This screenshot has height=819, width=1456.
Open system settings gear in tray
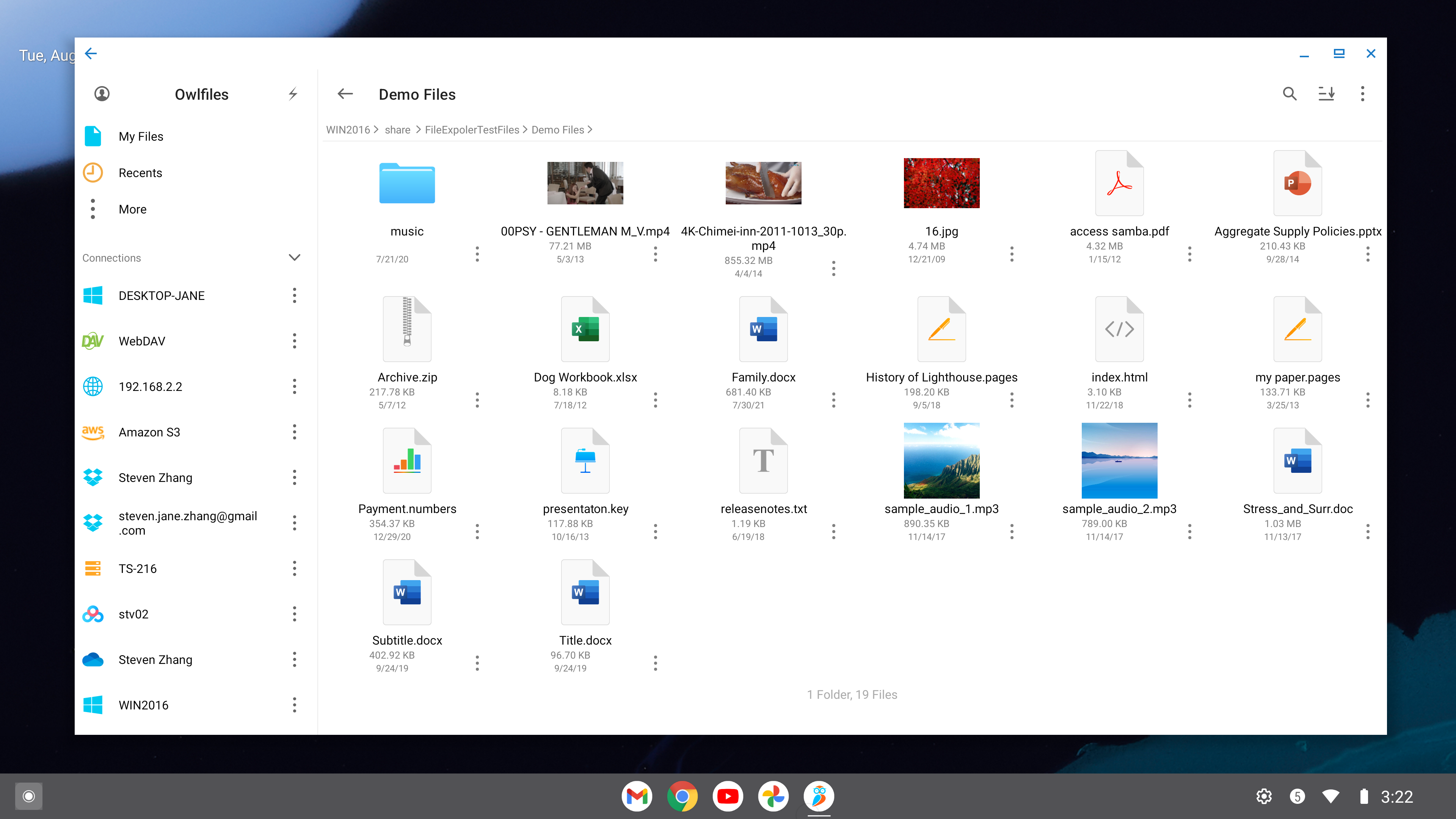tap(1264, 796)
